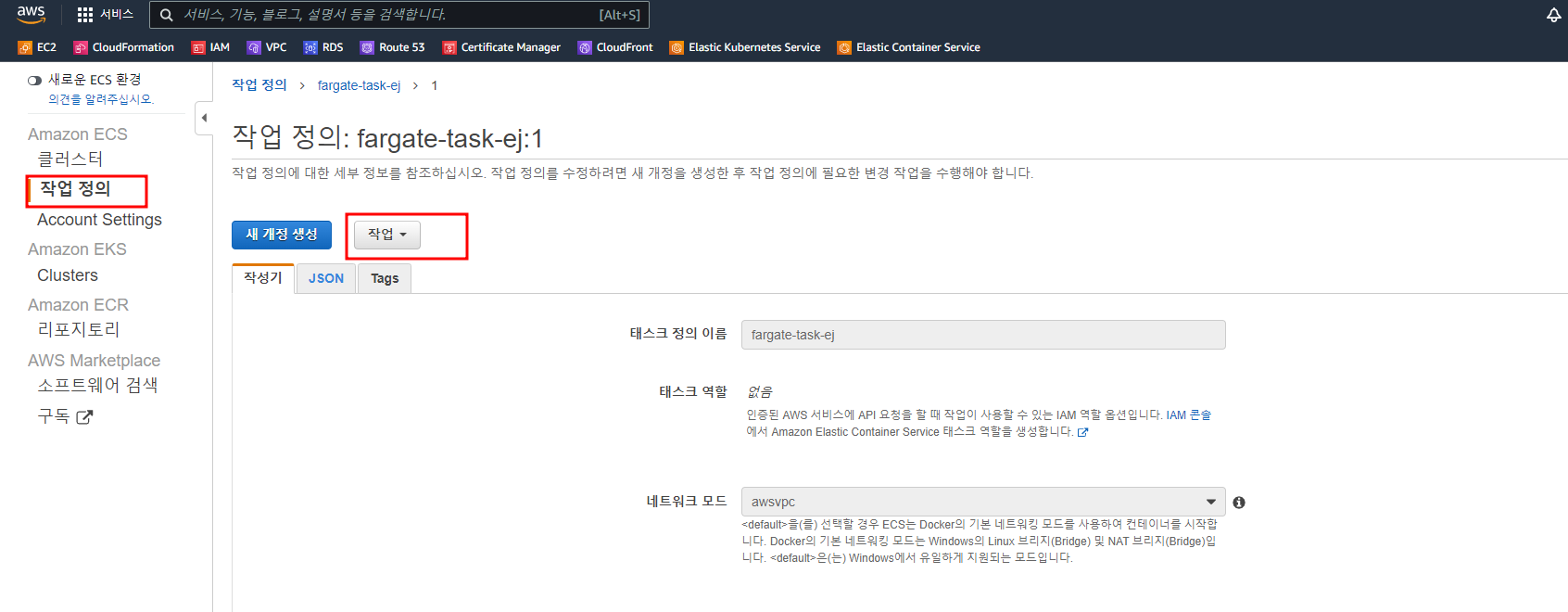Open Route 53 shortcut in favorites bar

(x=393, y=47)
